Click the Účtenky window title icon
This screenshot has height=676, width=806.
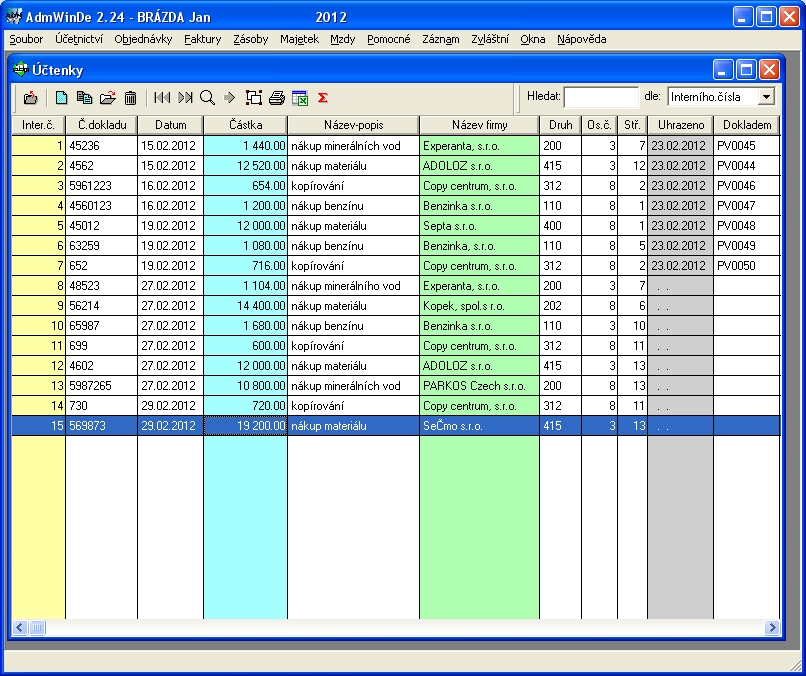click(21, 69)
